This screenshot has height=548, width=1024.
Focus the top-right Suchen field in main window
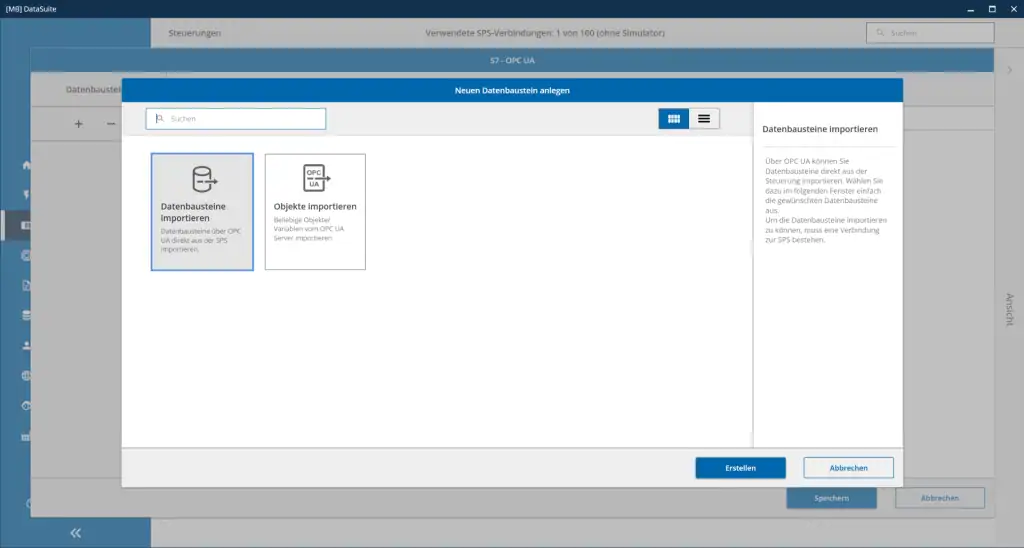point(930,33)
